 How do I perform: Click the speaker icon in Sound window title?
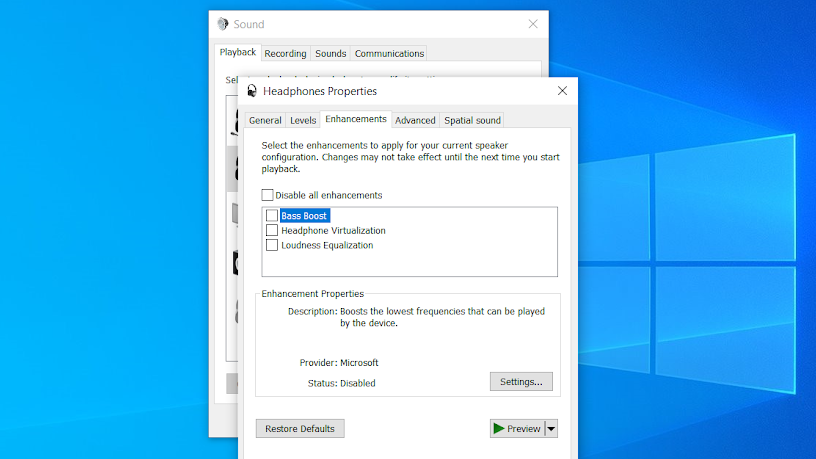223,24
